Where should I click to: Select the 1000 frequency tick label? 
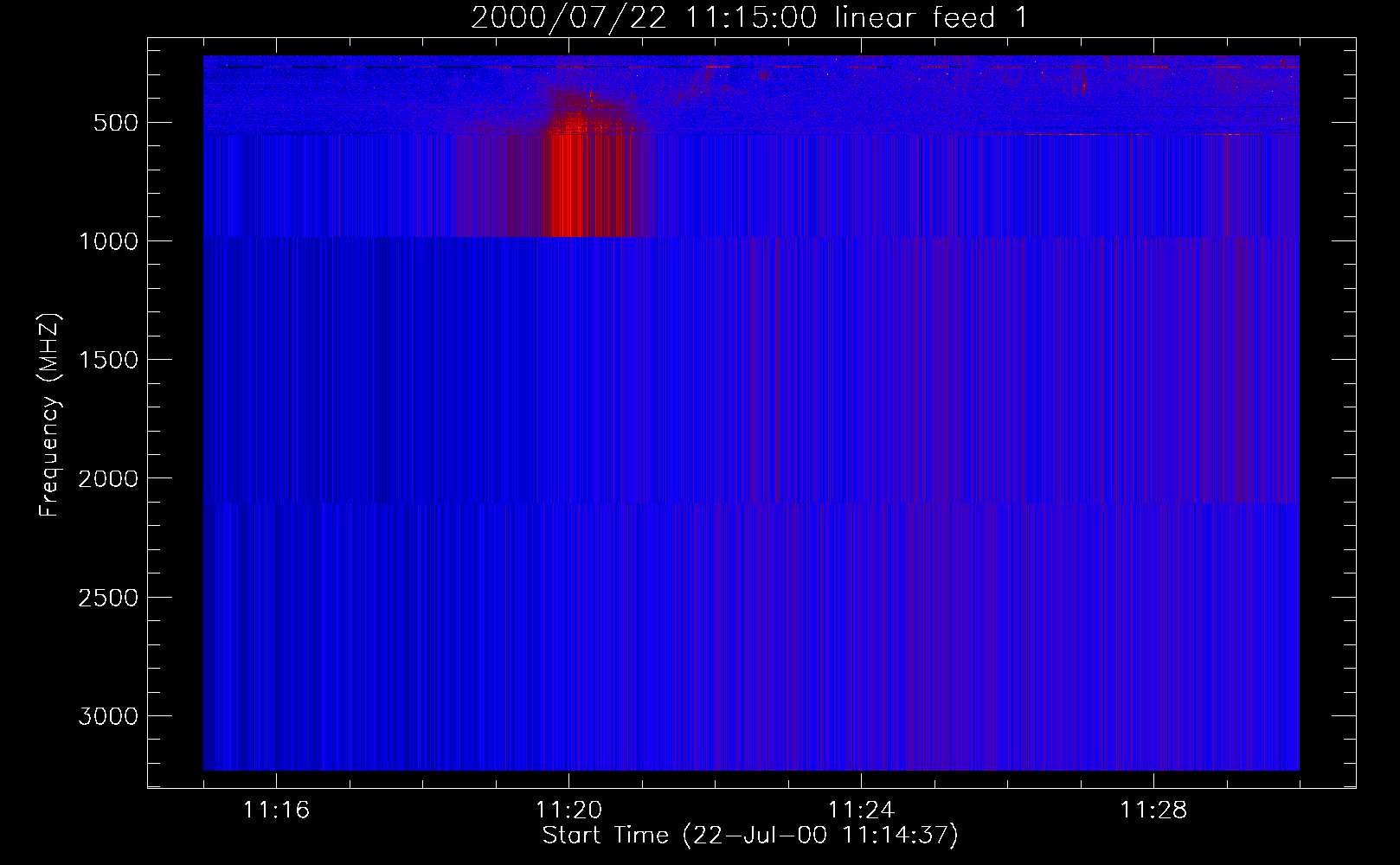[108, 241]
